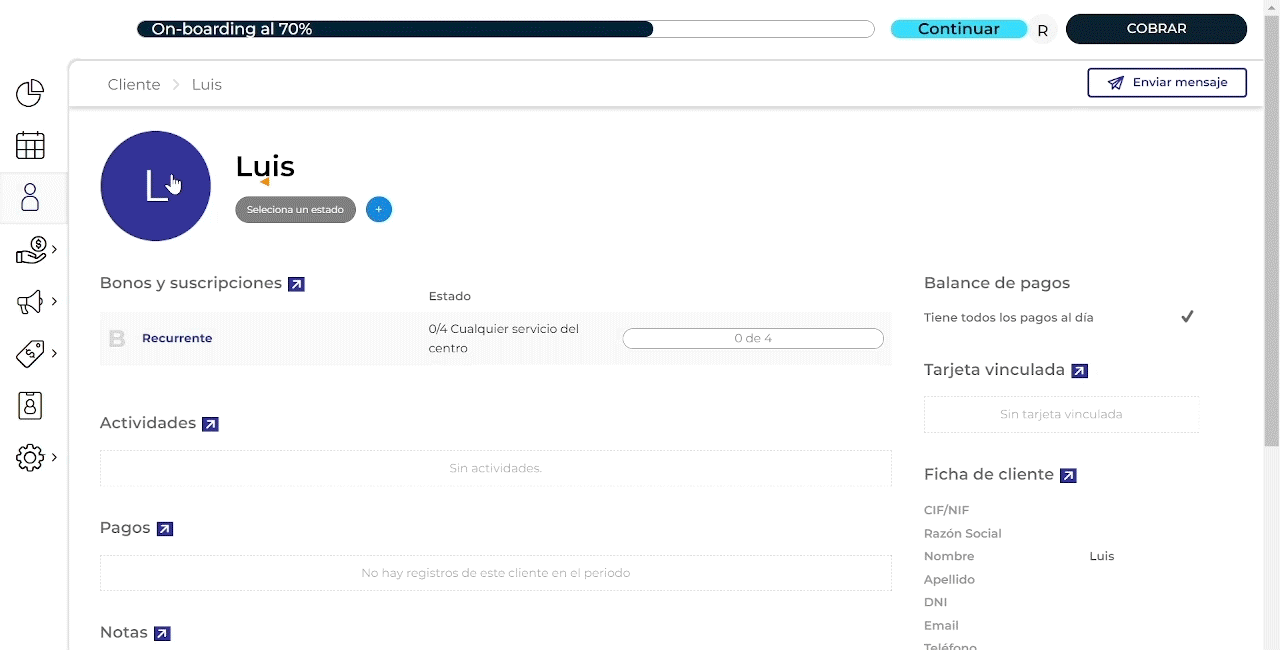Click the Email field label
The width and height of the screenshot is (1280, 650).
[x=941, y=625]
